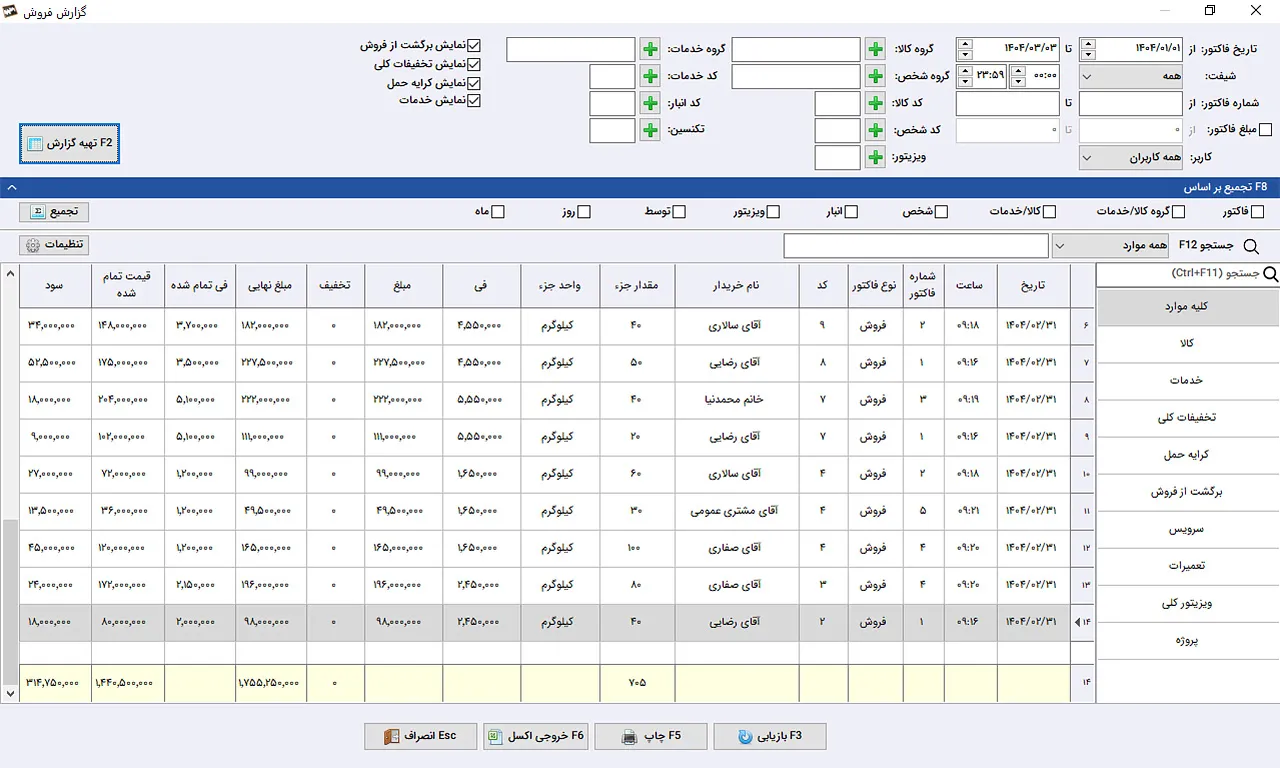Export with F6 خروجی اکسل button
This screenshot has width=1280, height=768.
536,736
